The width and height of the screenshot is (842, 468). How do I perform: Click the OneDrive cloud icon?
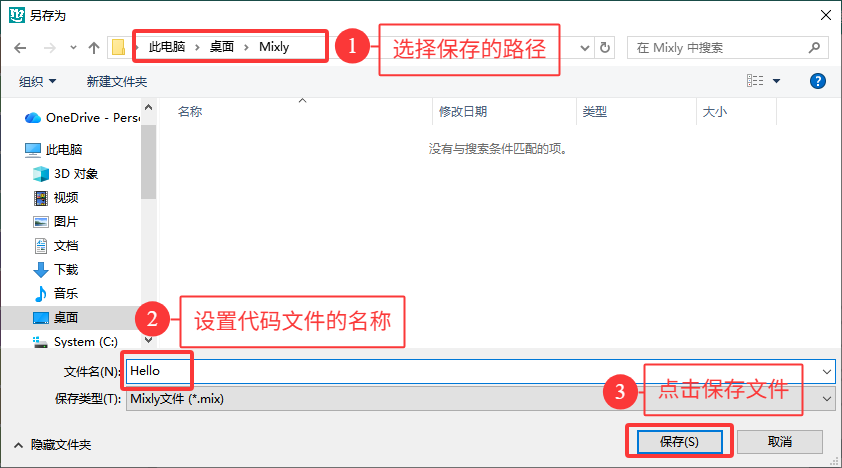tap(33, 118)
